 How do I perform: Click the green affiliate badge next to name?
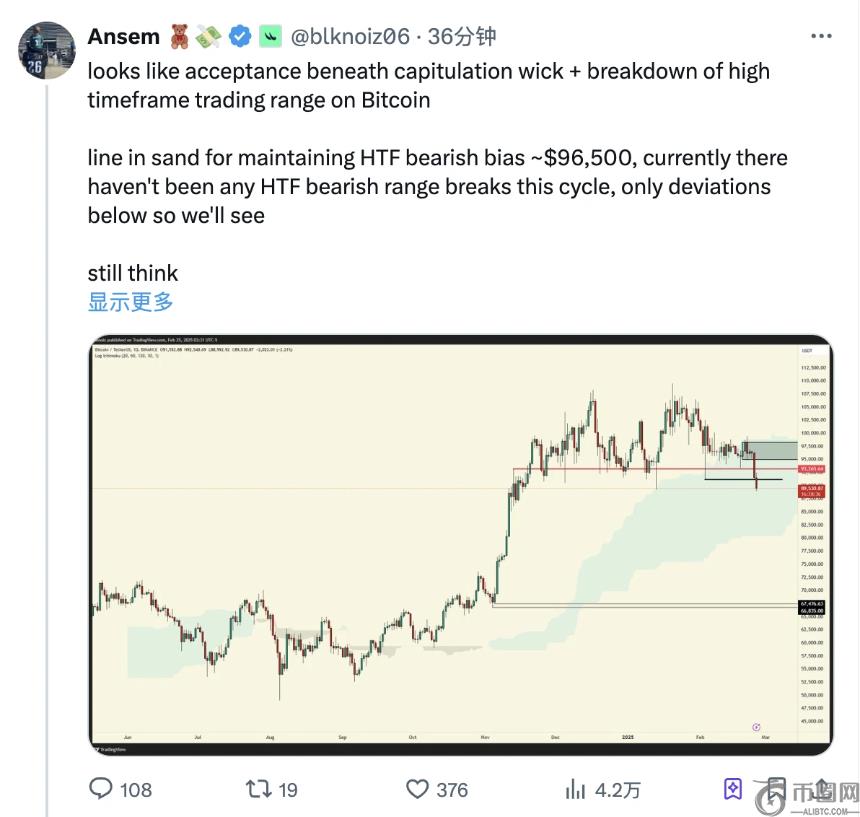click(270, 37)
